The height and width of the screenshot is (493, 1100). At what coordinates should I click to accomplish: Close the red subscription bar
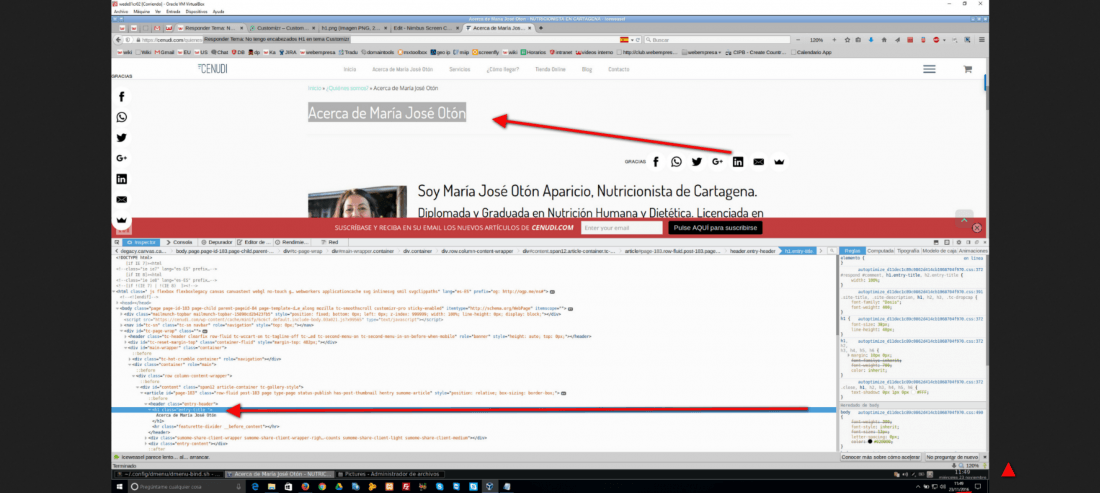(977, 228)
